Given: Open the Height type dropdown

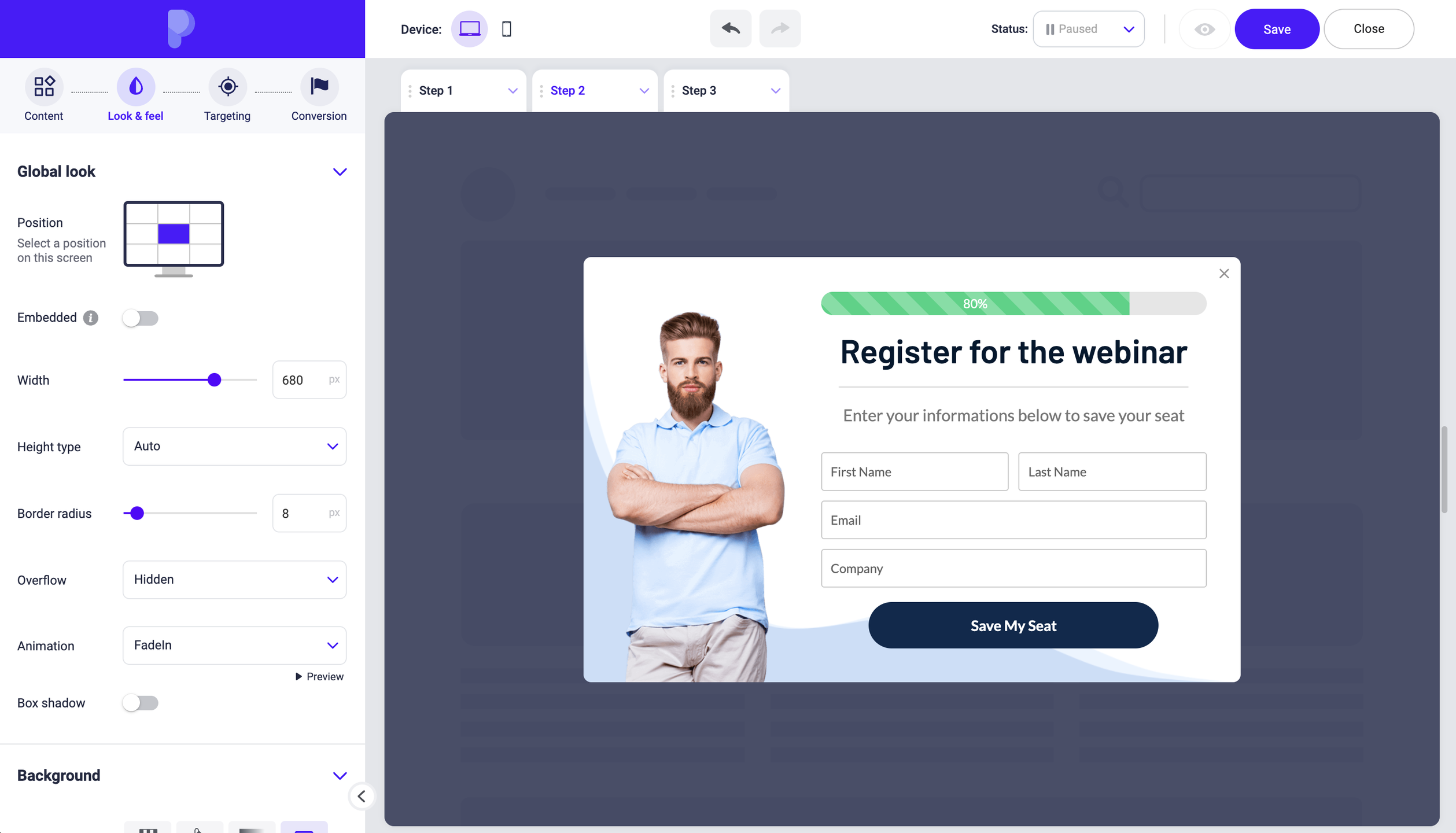Looking at the screenshot, I should pyautogui.click(x=234, y=446).
